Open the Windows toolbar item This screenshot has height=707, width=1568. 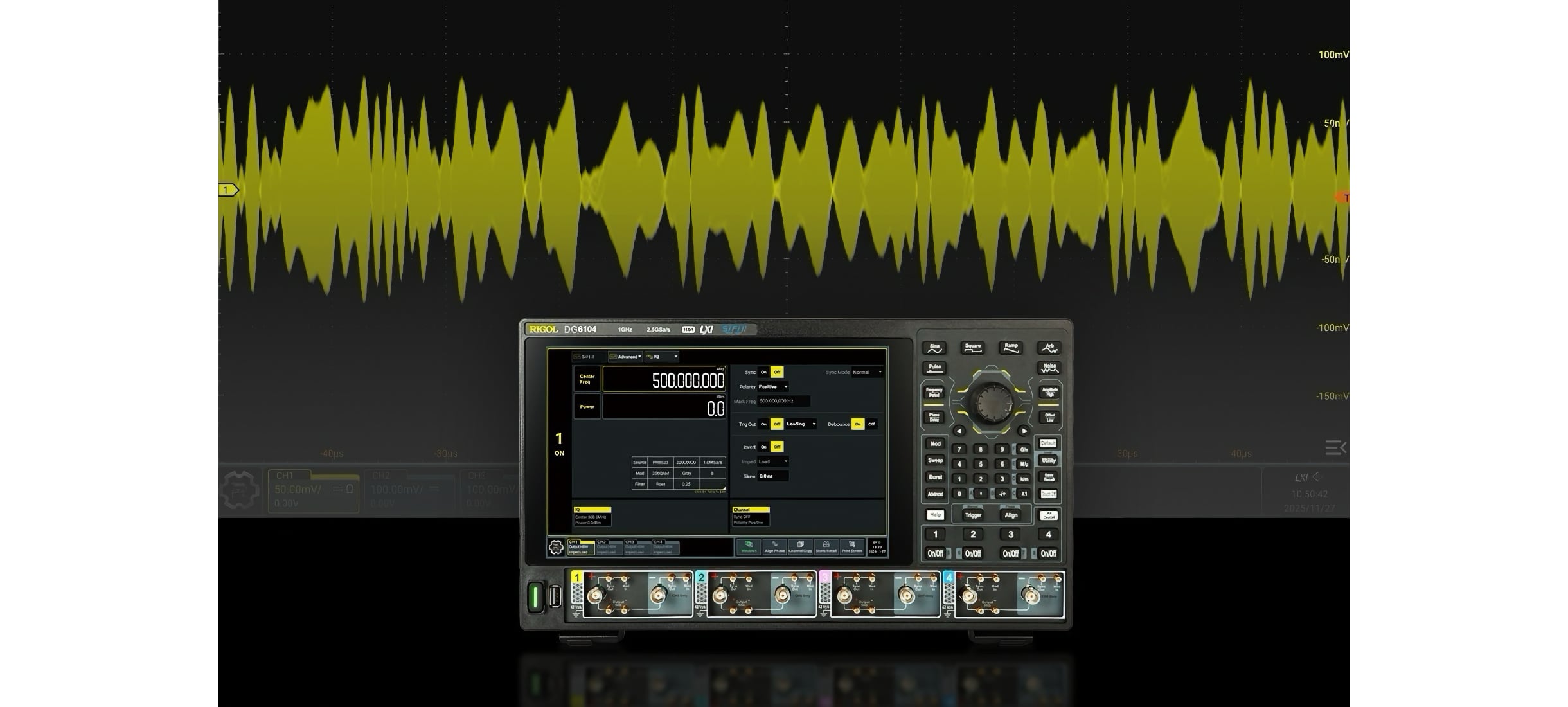[749, 547]
